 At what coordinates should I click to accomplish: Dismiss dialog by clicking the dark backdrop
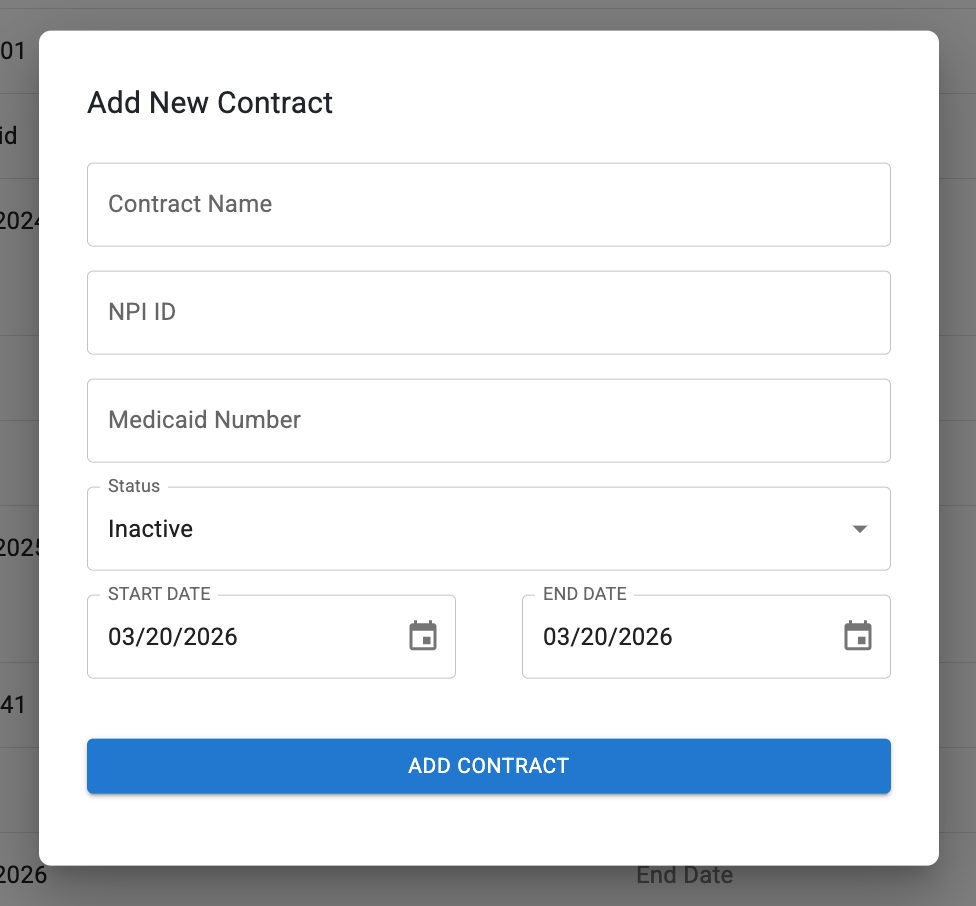(x=958, y=450)
